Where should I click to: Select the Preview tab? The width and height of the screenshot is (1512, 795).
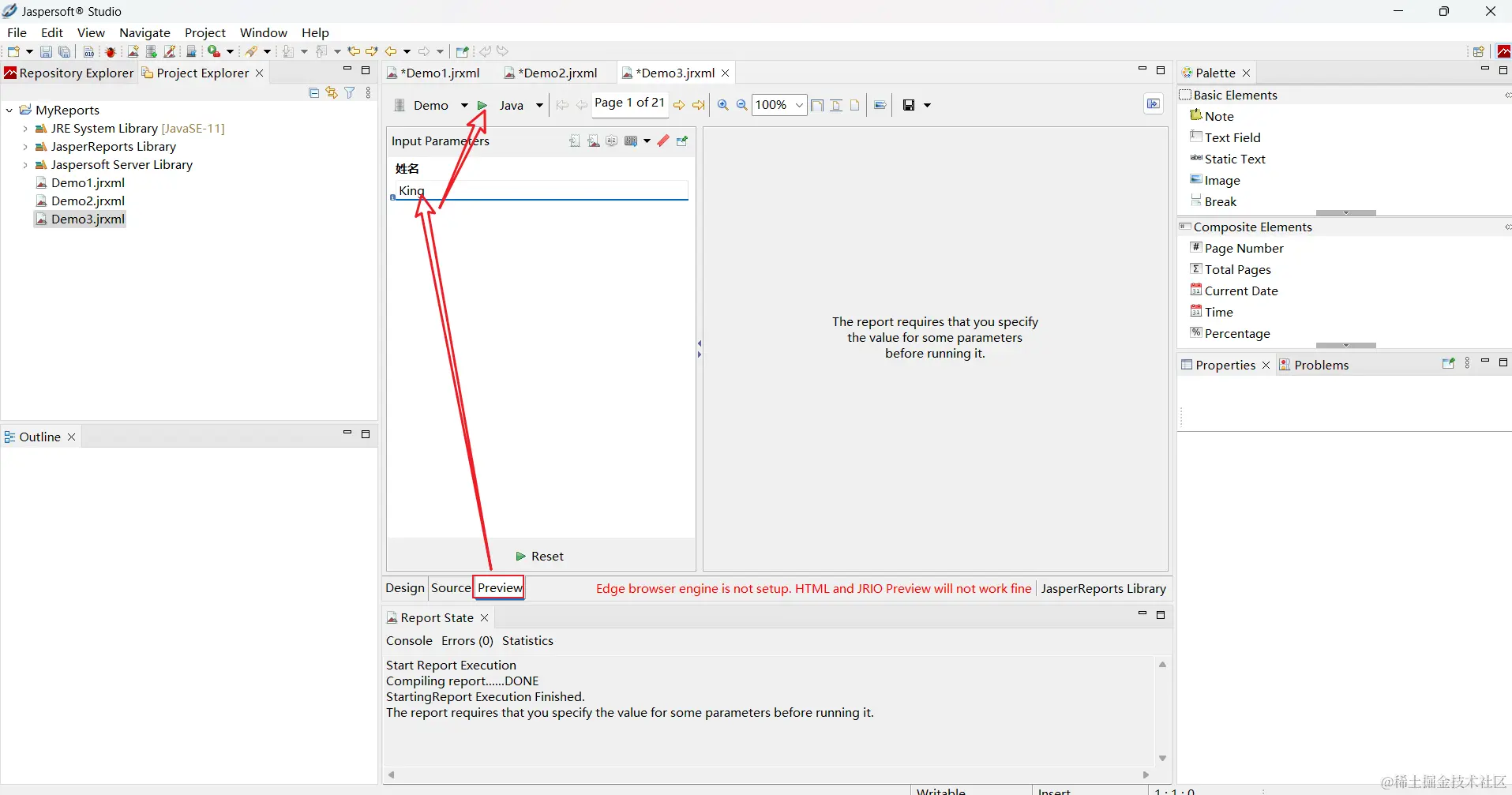[500, 587]
